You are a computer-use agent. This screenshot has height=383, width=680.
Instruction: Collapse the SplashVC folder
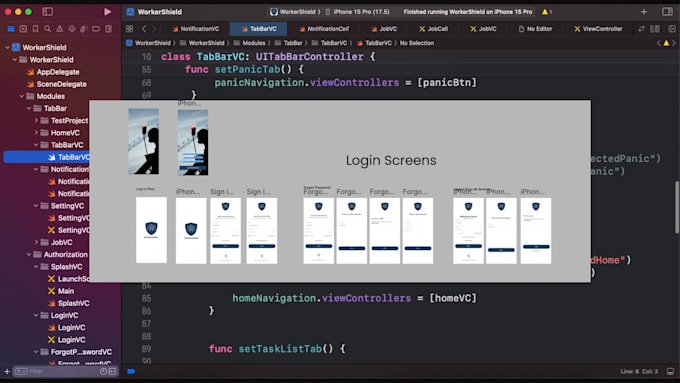click(36, 266)
